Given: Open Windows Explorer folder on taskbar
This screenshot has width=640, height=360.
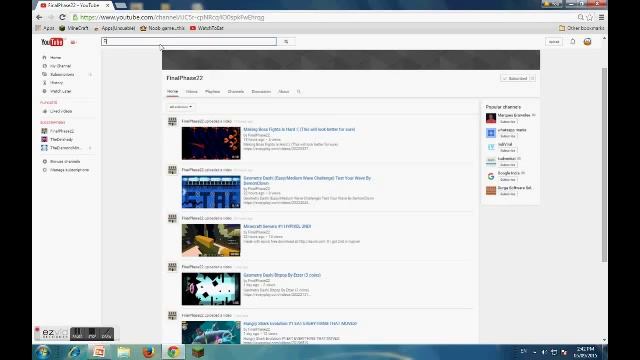Looking at the screenshot, I should click(x=124, y=352).
